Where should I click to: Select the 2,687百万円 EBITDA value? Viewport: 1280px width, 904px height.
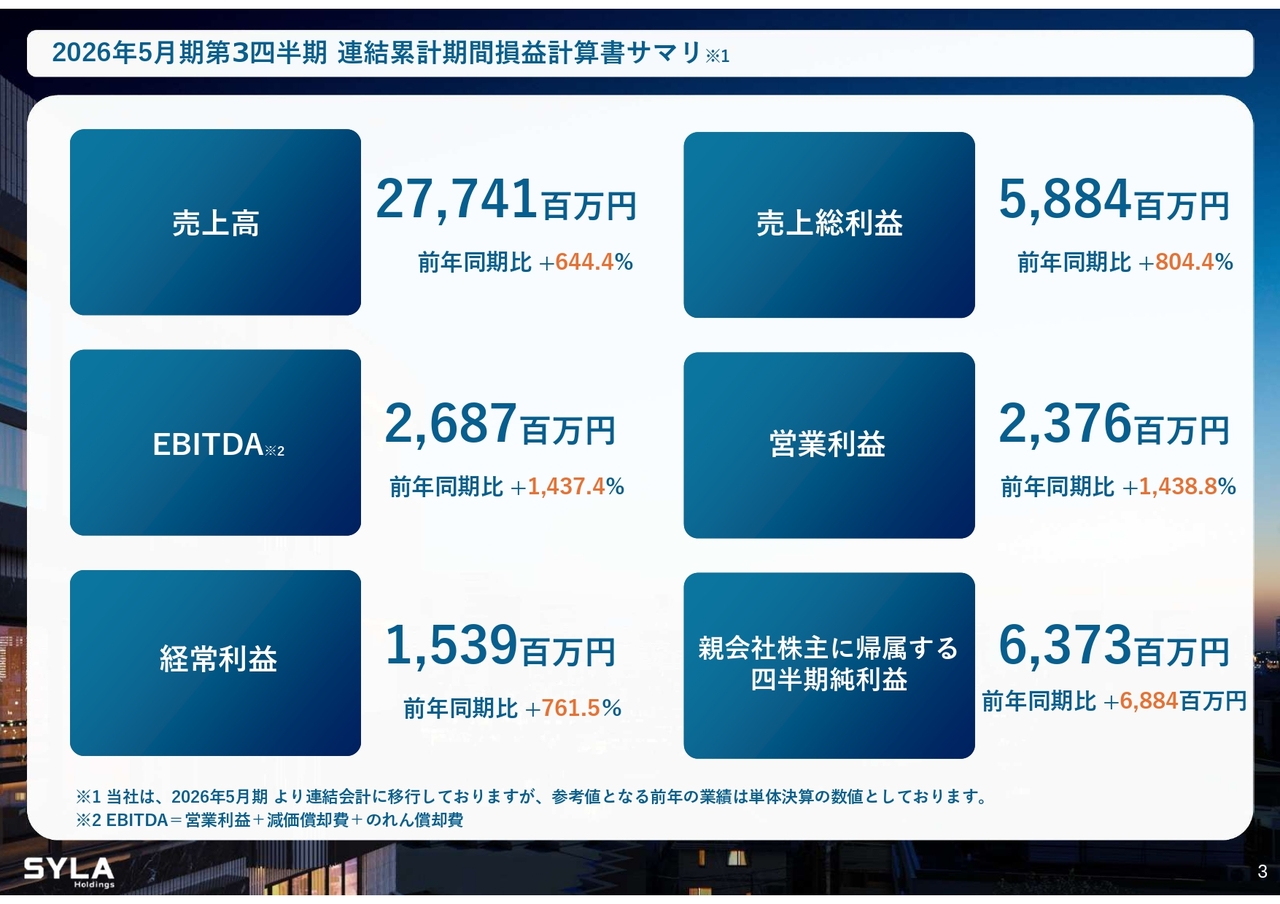(500, 425)
